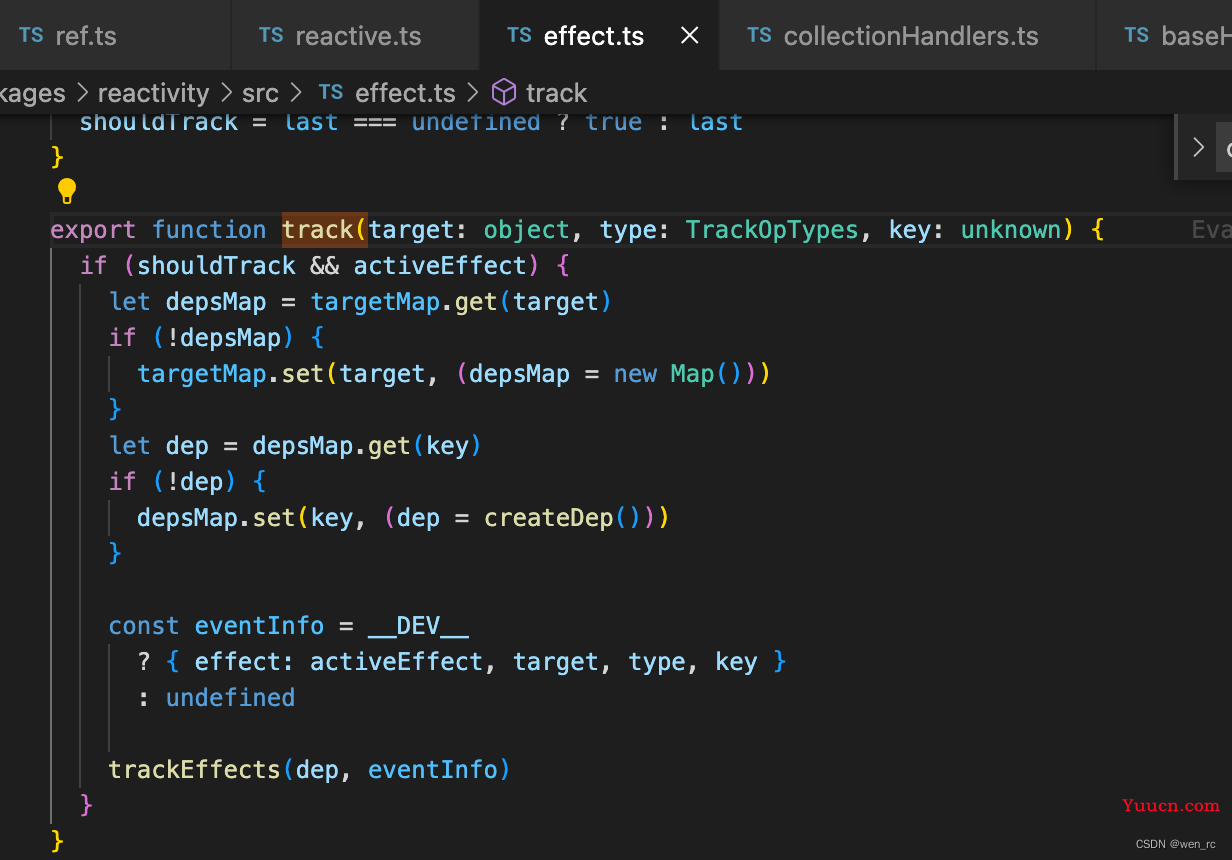Click the TS icon on collectionHandlers.ts tab
Viewport: 1232px width, 860px height.
(759, 36)
